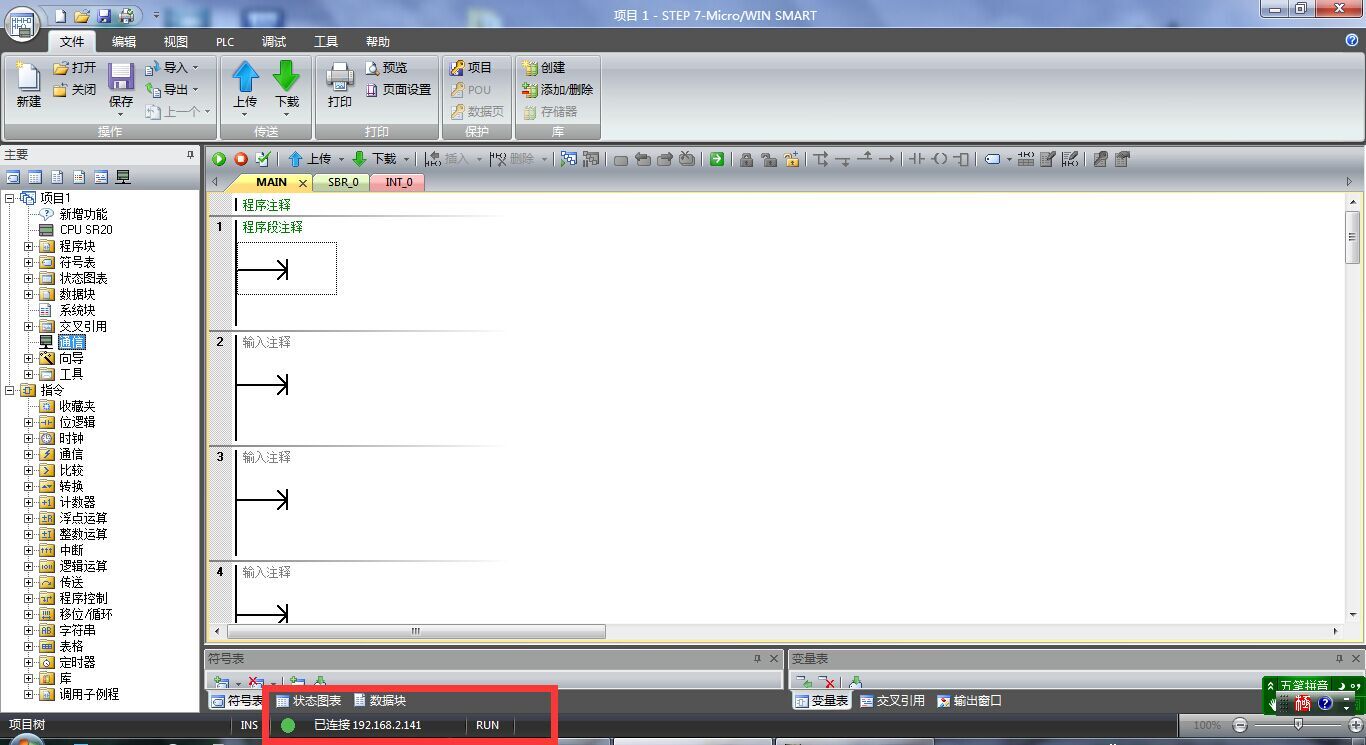This screenshot has width=1366, height=745.
Task: Switch to the PLC ribbon tab
Action: coord(225,42)
